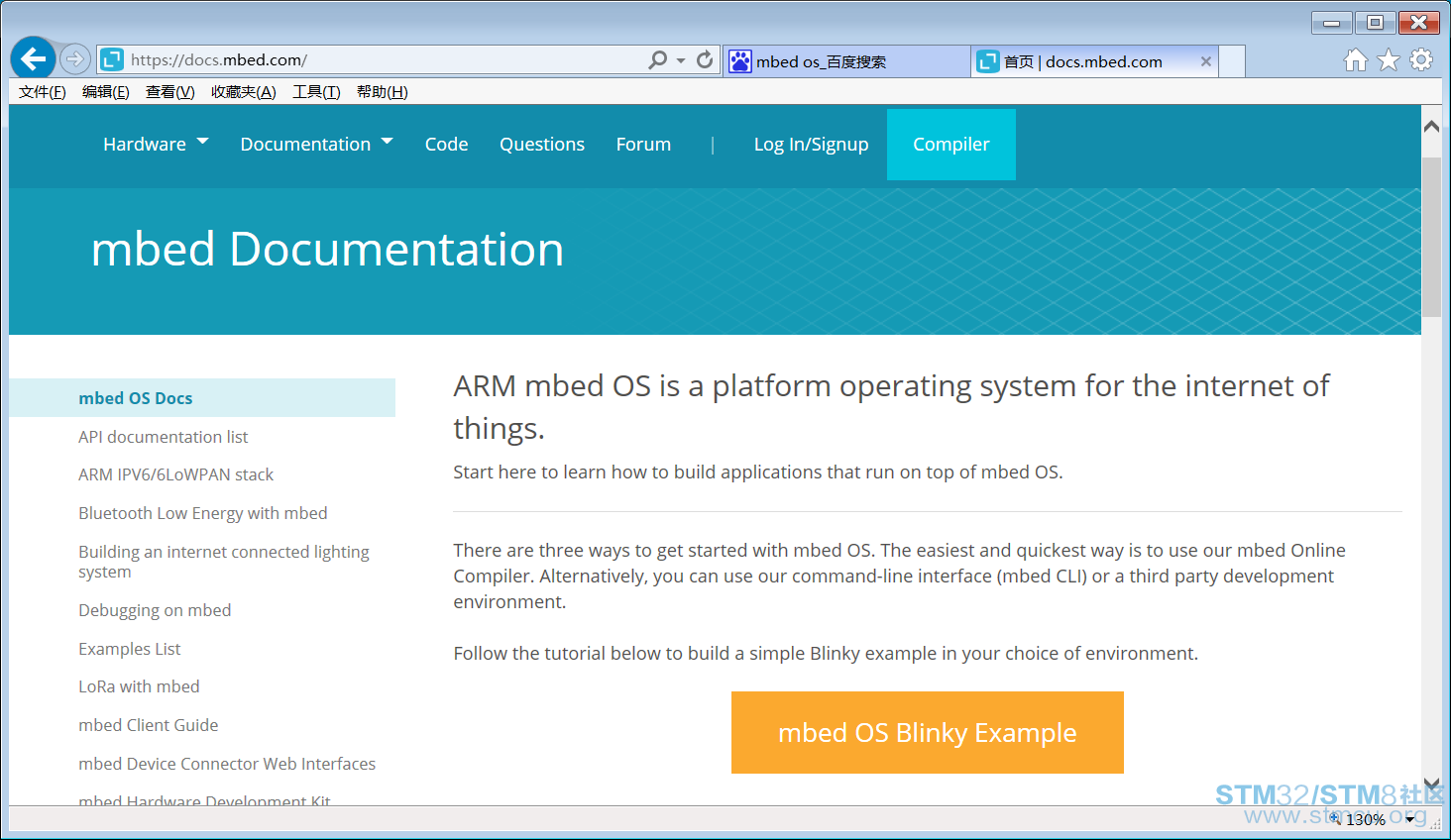Open the 编辑(E) menu

pos(106,92)
